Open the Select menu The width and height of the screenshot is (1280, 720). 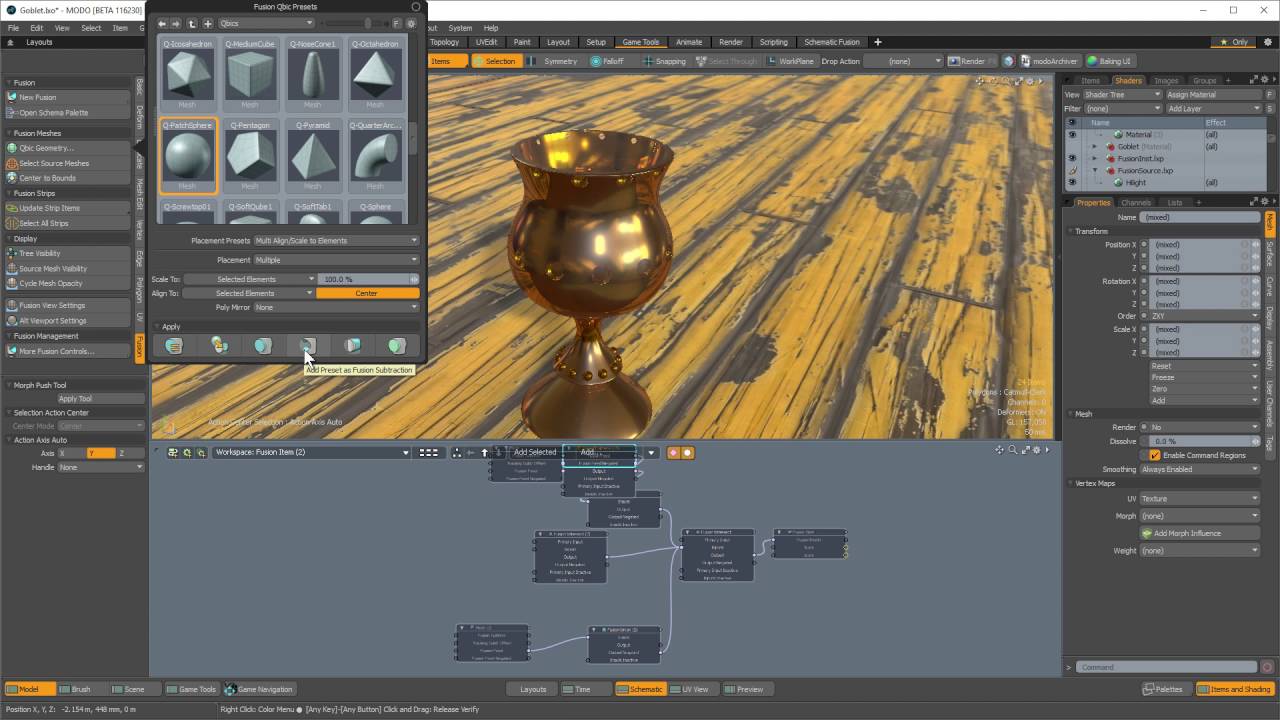click(91, 28)
